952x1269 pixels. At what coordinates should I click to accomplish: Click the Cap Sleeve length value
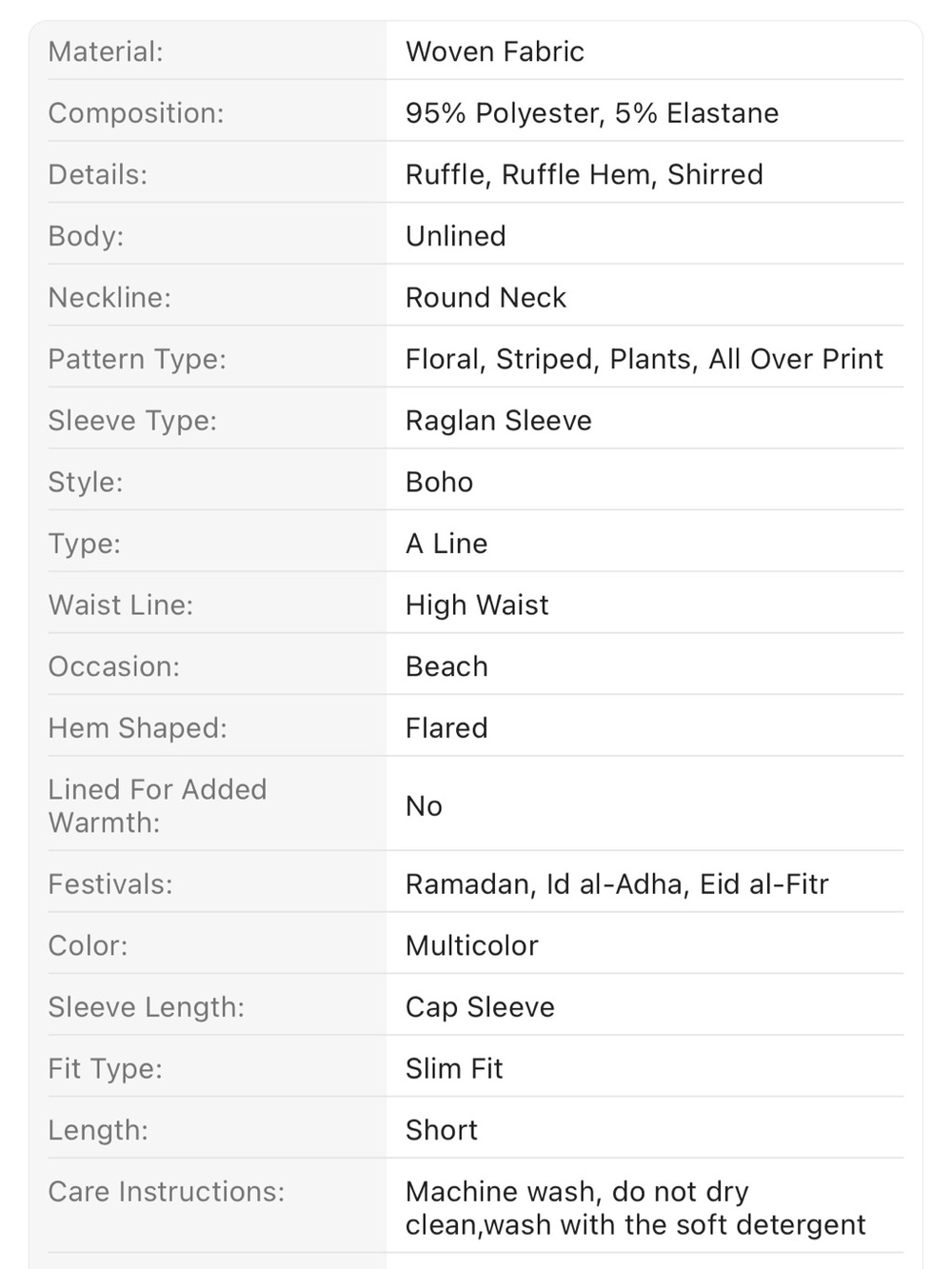click(480, 1007)
